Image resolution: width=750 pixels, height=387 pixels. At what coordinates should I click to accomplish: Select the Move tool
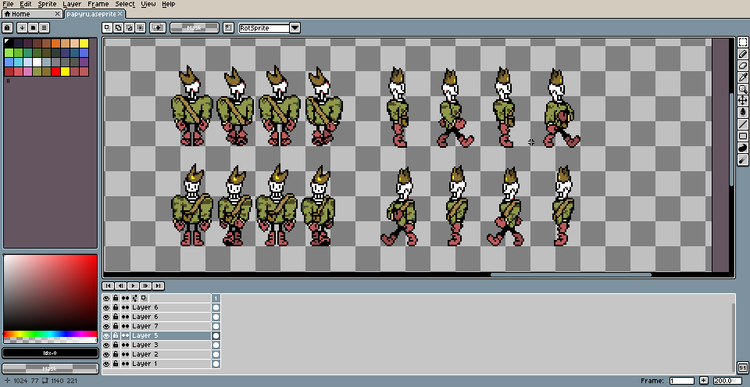click(x=743, y=100)
